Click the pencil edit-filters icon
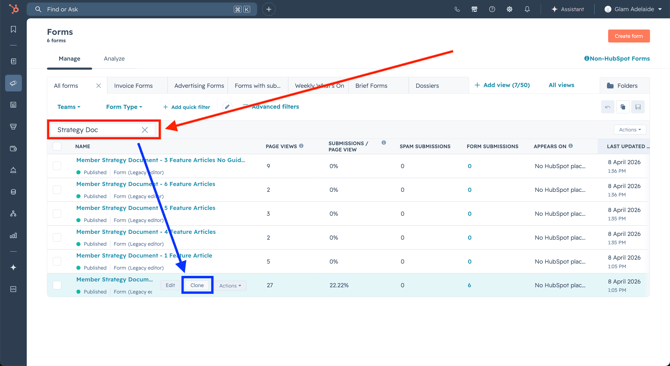 click(x=227, y=107)
